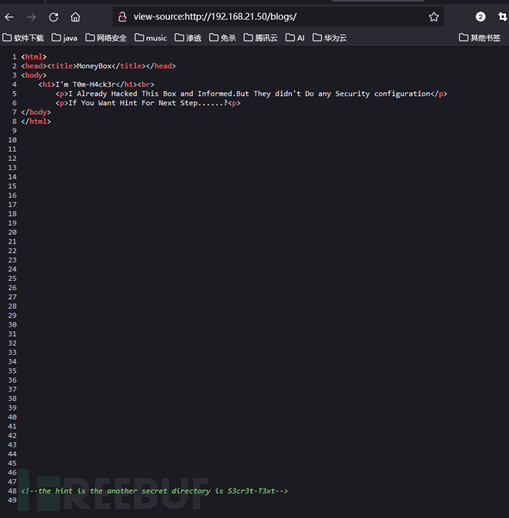Click the closing </html> tag on line 8
The image size is (509, 518).
pyautogui.click(x=36, y=121)
